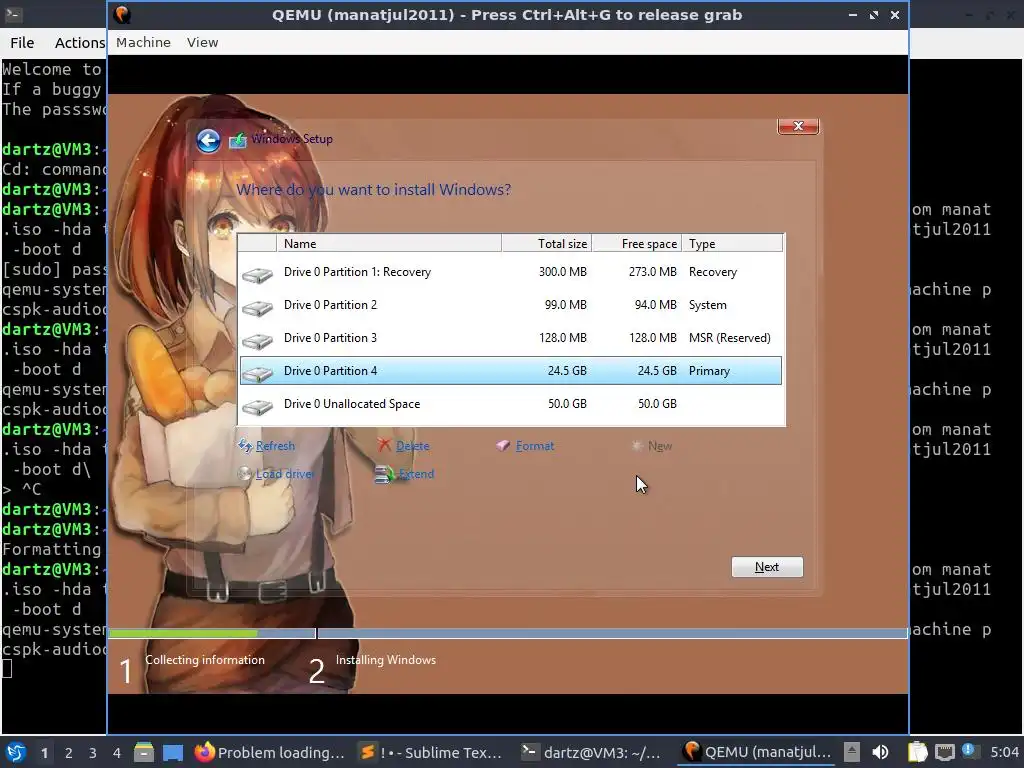Viewport: 1024px width, 768px height.
Task: Switch to workspace 4 in taskbar
Action: click(x=117, y=753)
